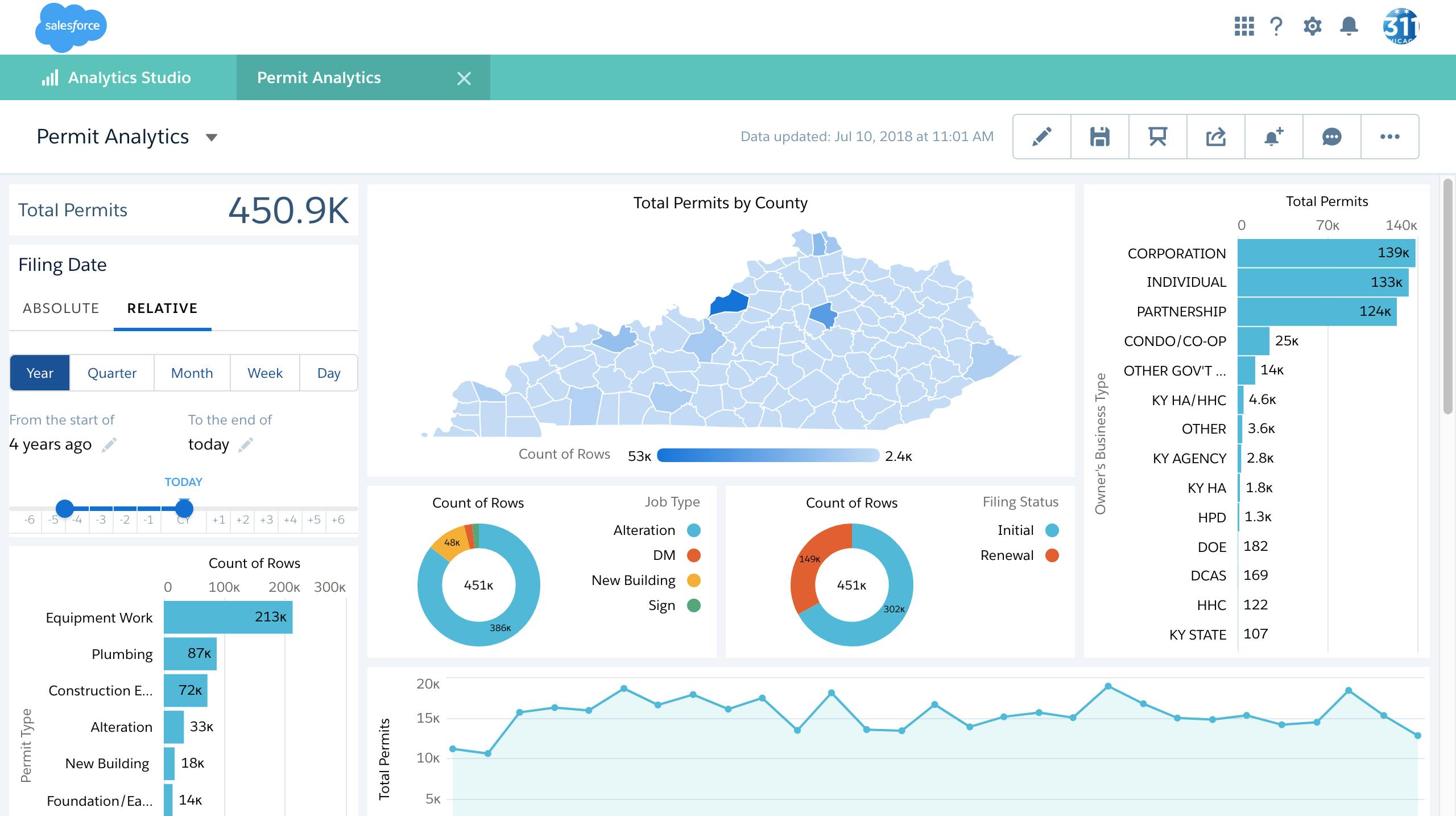
Task: Click the save icon in toolbar
Action: 1100,135
